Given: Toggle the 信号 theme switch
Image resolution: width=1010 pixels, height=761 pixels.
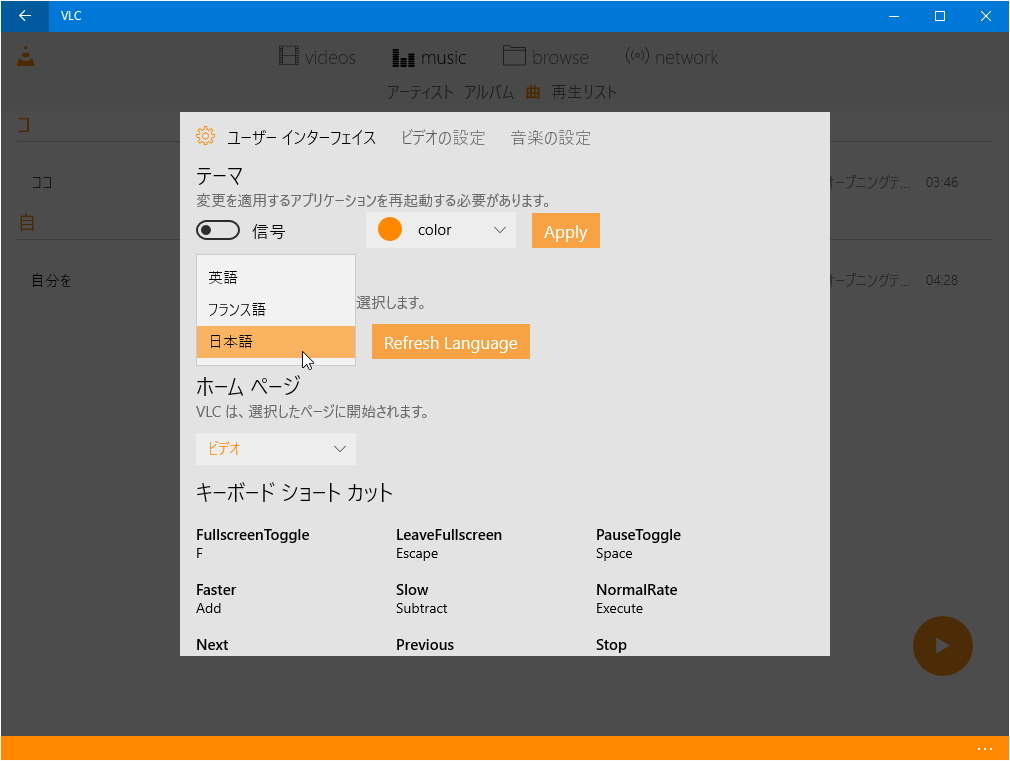Looking at the screenshot, I should [x=217, y=229].
